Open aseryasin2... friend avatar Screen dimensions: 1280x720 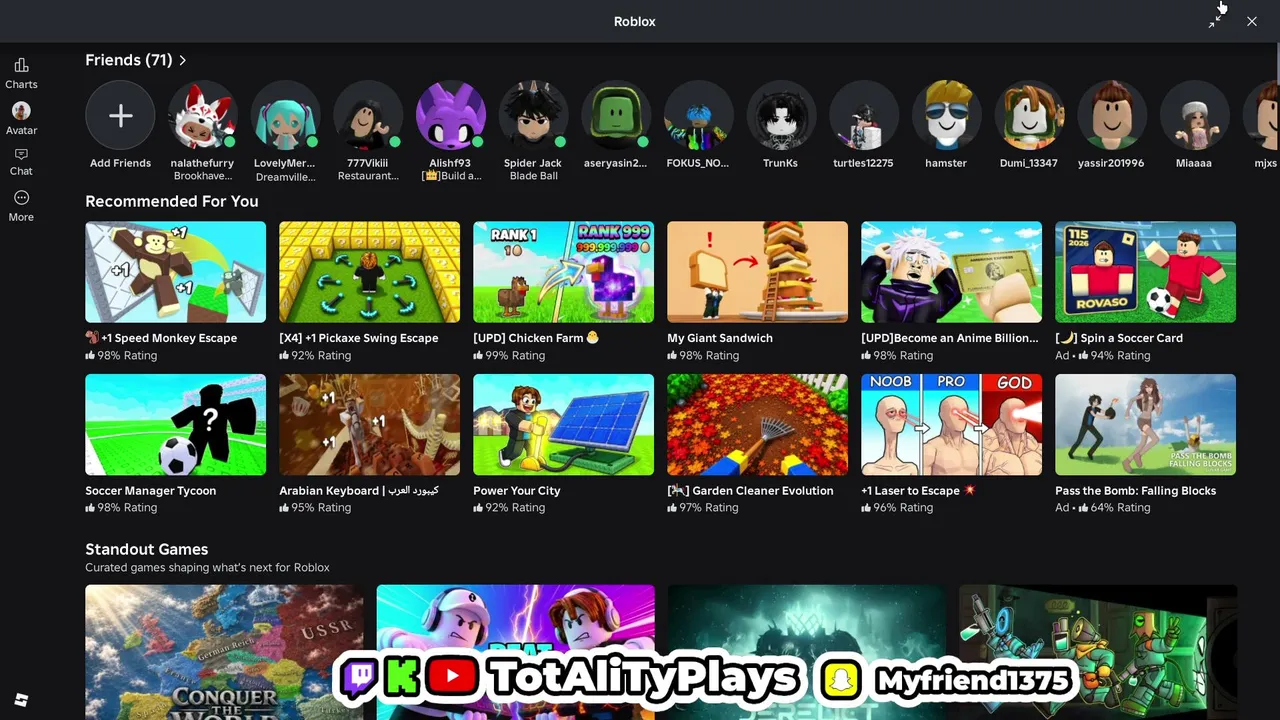[615, 116]
